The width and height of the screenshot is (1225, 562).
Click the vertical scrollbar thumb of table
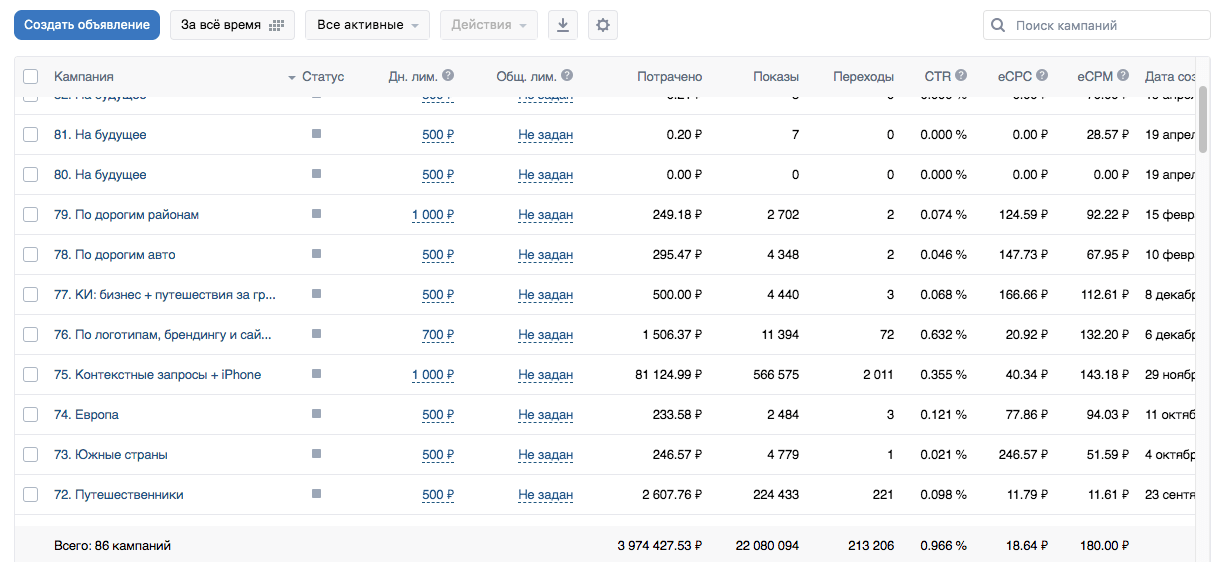click(x=1202, y=120)
